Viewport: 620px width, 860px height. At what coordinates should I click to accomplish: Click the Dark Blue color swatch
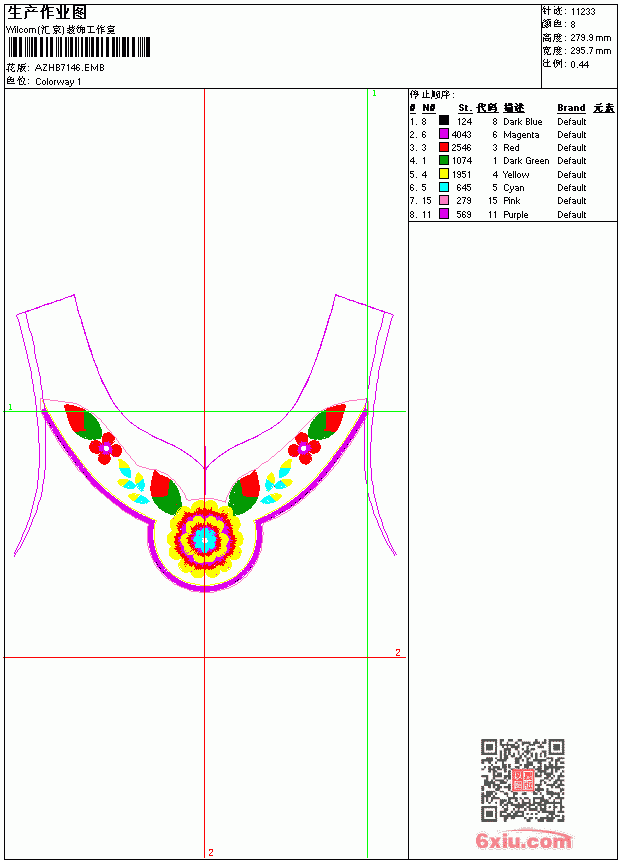tap(444, 121)
